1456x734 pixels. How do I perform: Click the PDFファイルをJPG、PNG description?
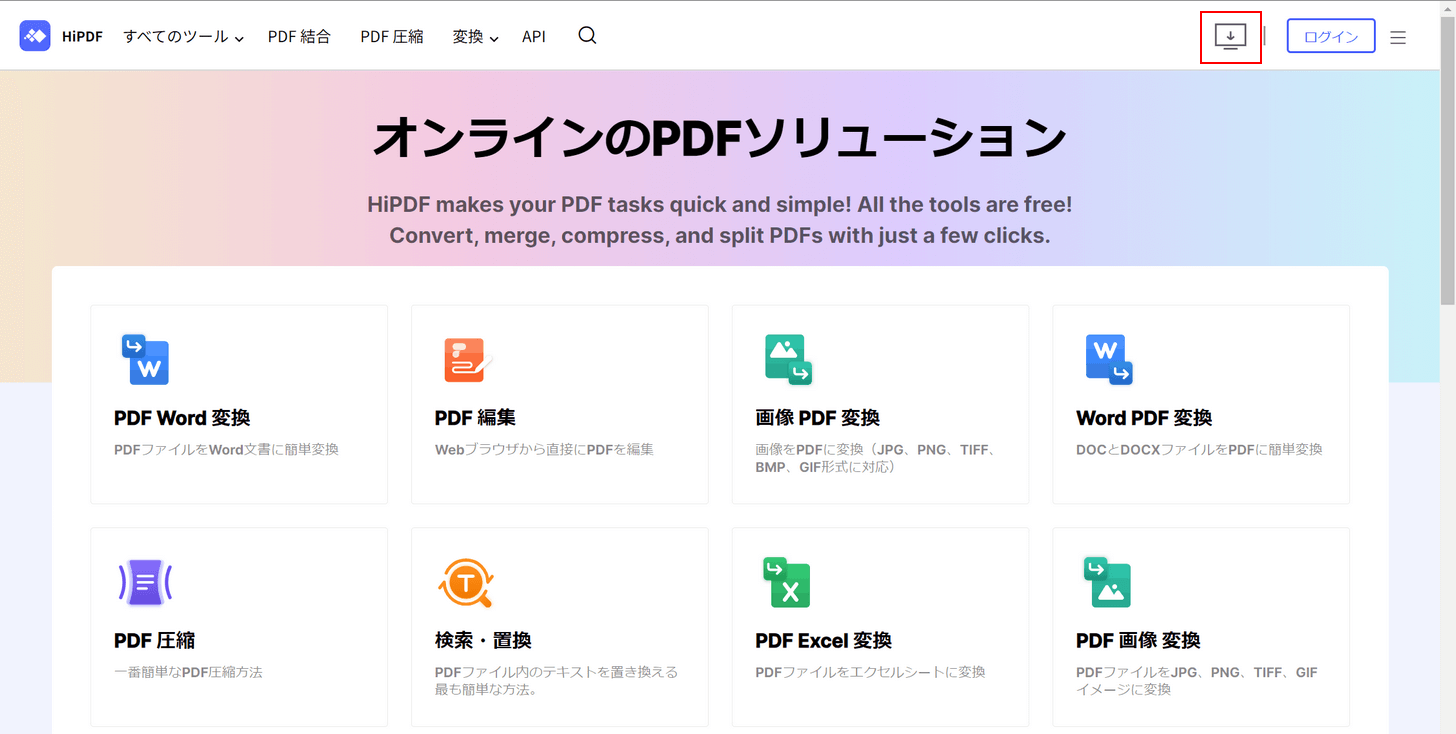(1197, 681)
